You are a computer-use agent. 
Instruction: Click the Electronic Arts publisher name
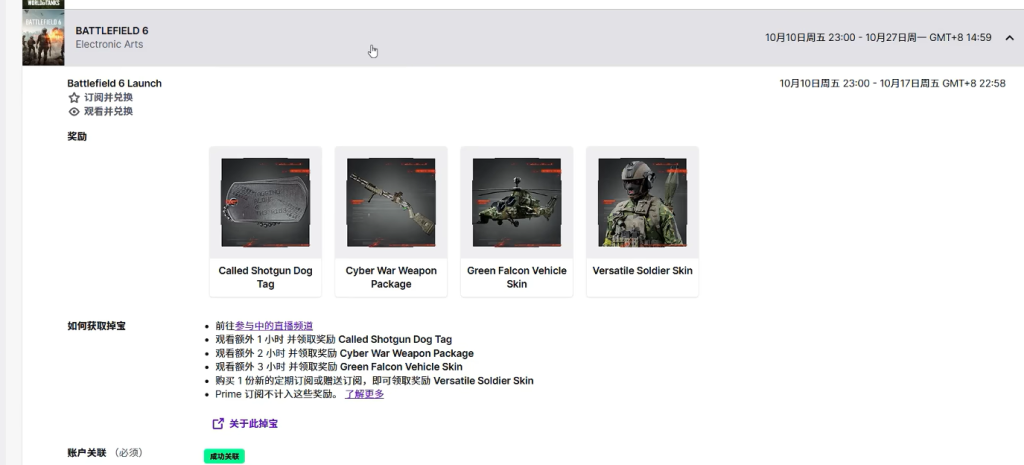click(112, 45)
